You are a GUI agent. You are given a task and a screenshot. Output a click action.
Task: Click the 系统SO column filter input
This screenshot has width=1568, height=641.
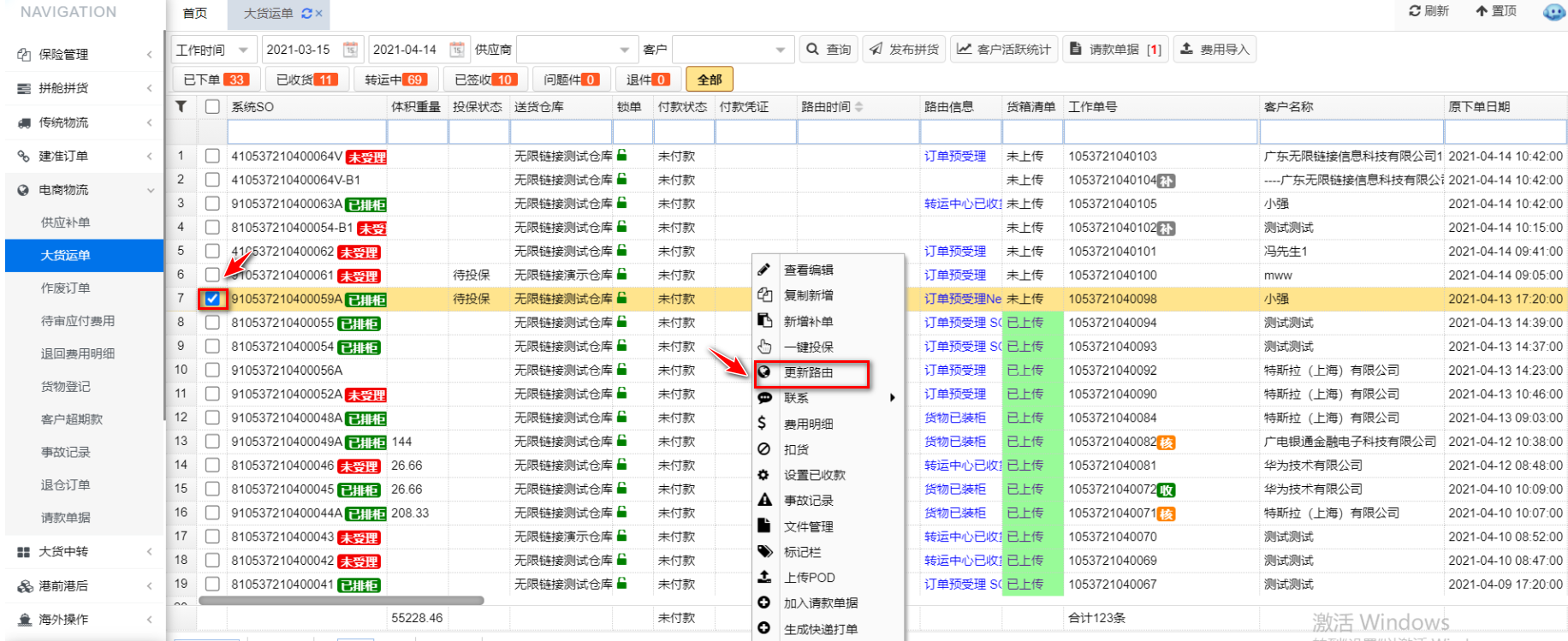(x=306, y=132)
